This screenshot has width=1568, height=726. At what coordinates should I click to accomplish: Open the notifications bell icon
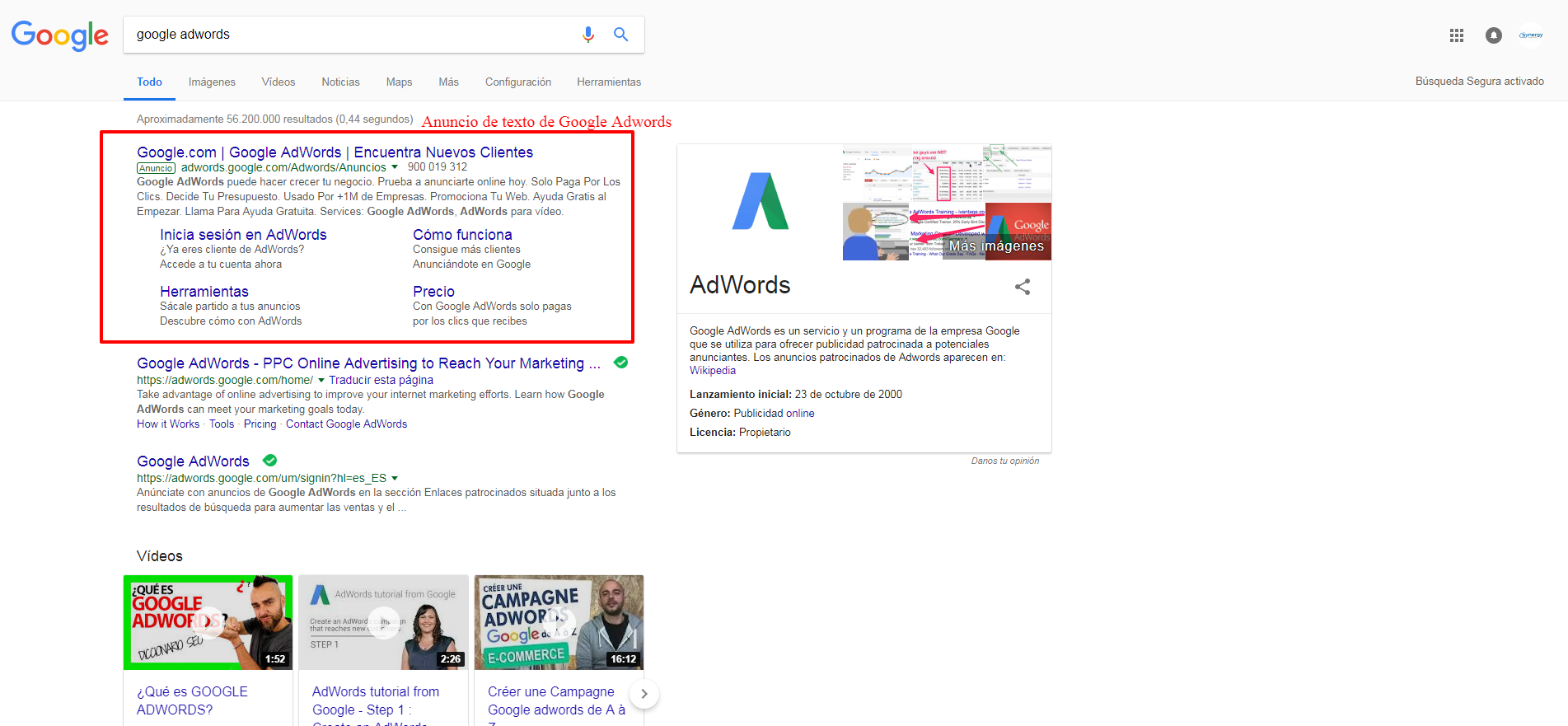click(1494, 35)
